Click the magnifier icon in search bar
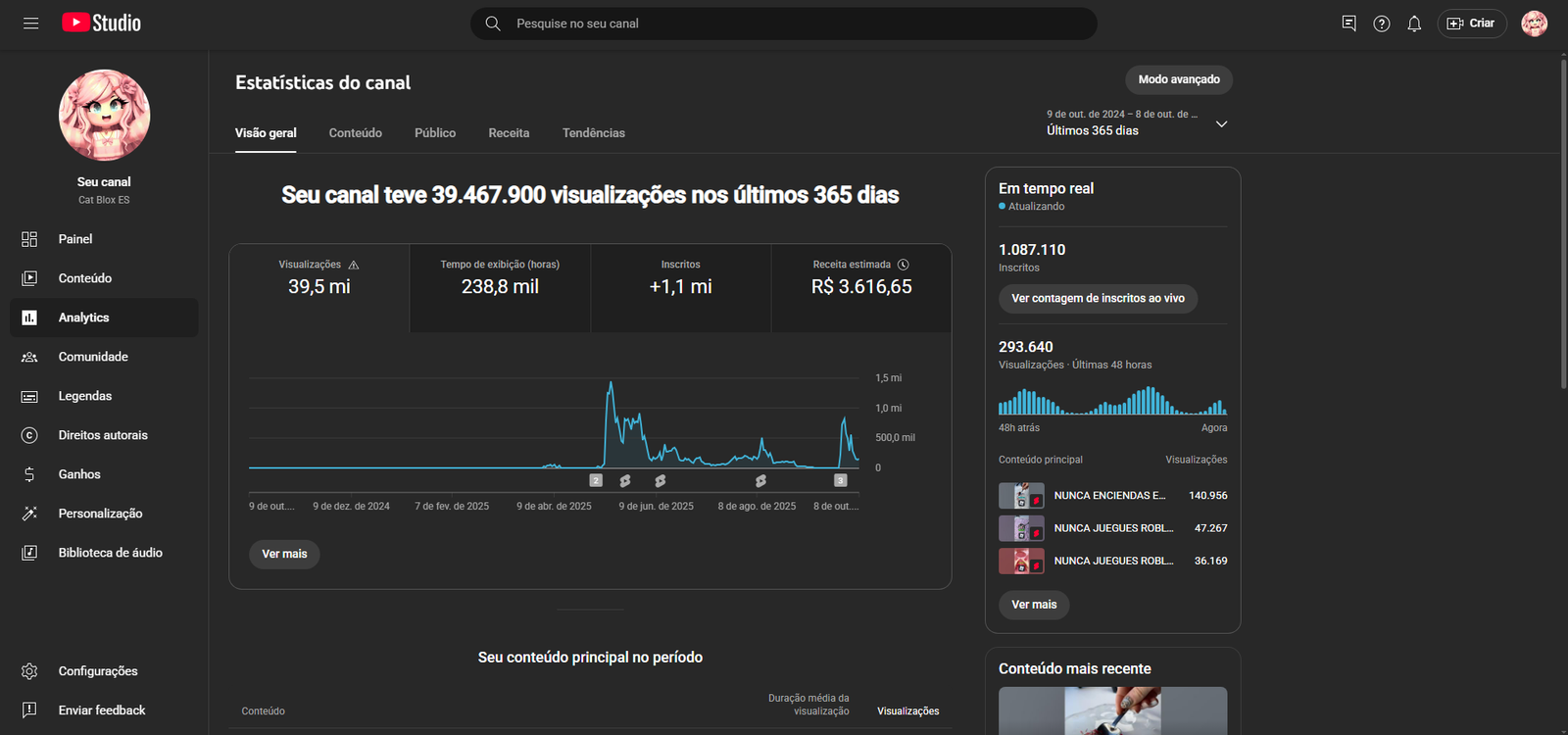Screen dimensions: 1568x735 coord(493,24)
